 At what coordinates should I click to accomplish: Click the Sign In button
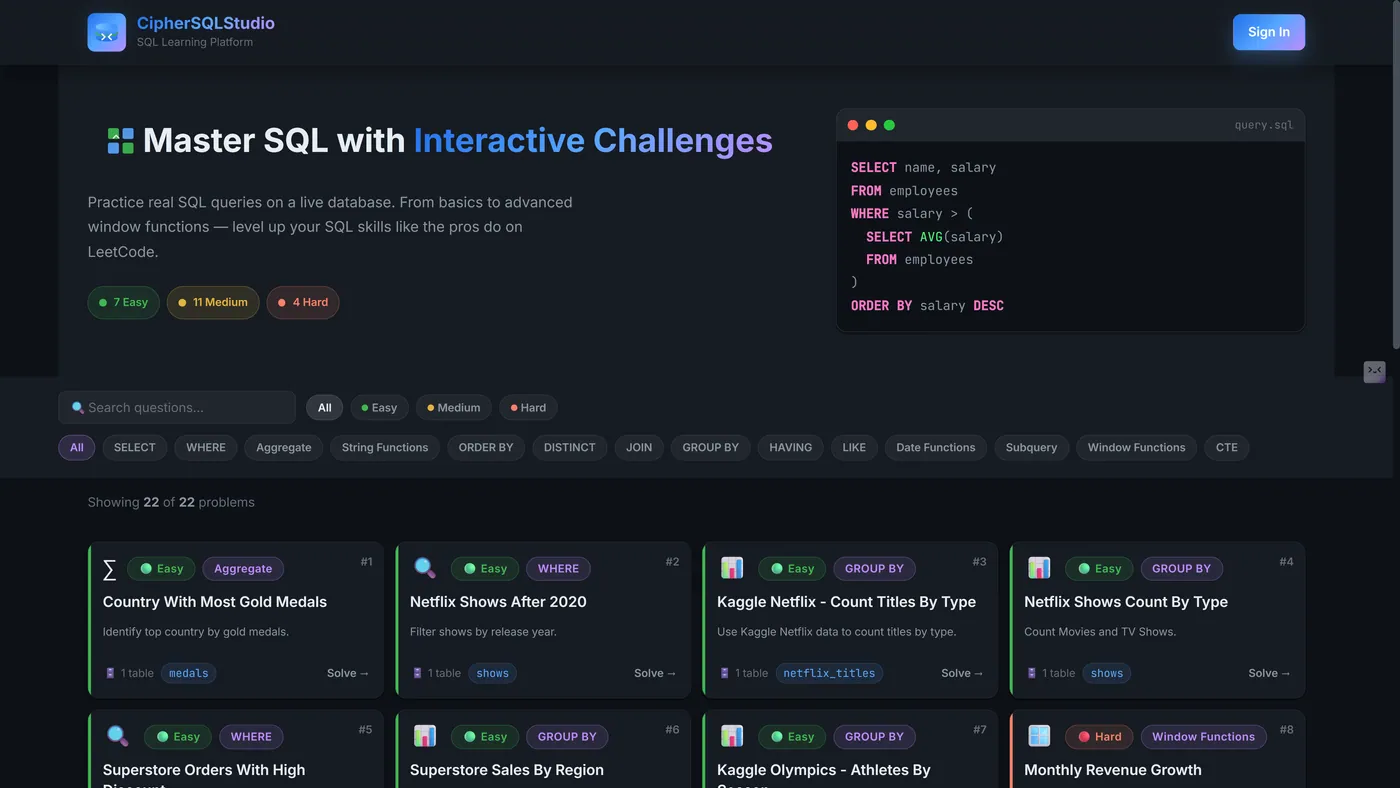tap(1269, 32)
